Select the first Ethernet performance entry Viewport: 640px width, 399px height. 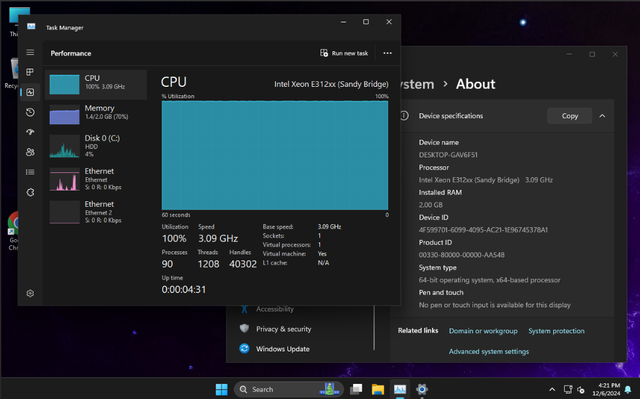pos(96,179)
